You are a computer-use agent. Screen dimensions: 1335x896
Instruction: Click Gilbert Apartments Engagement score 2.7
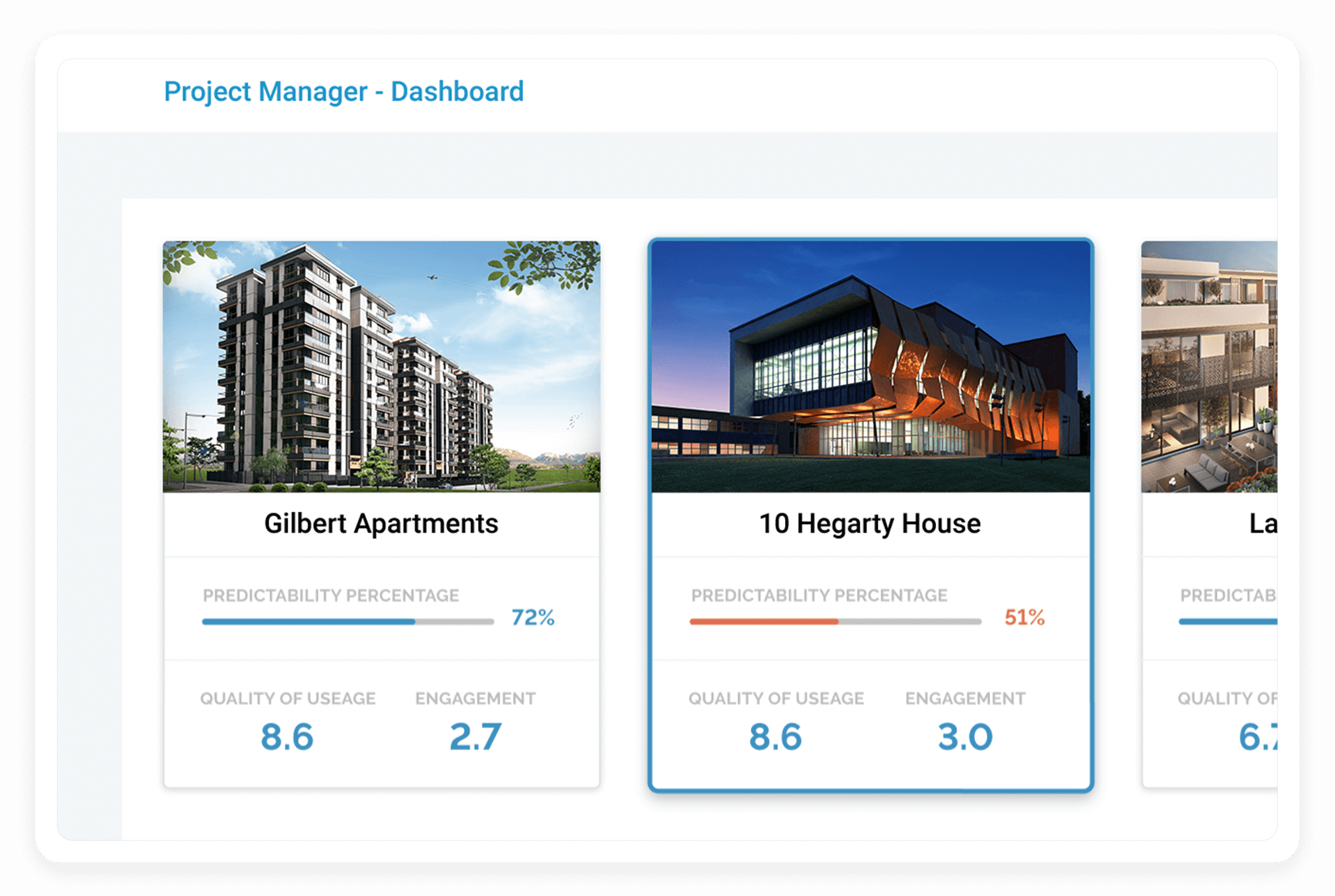(476, 737)
